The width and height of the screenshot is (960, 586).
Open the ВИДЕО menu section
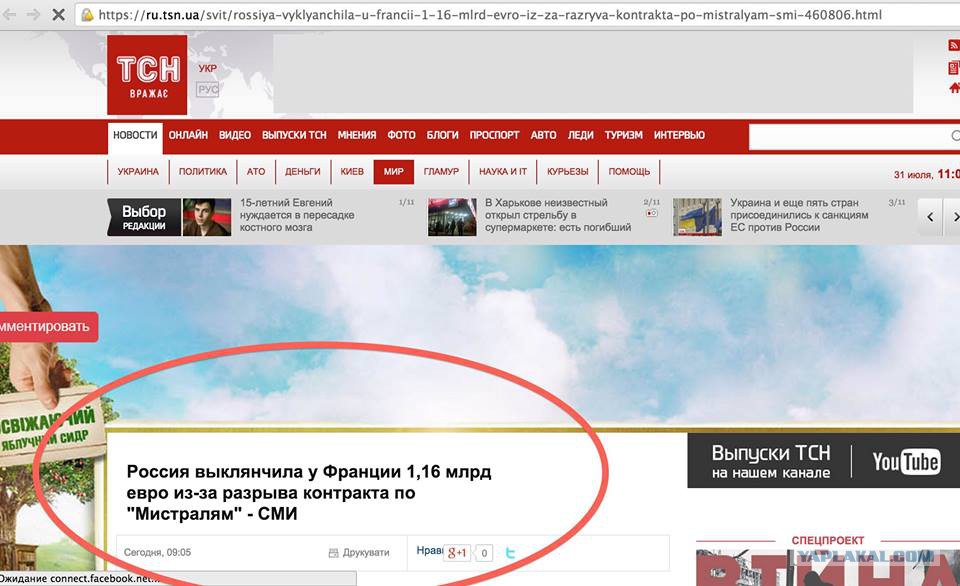pos(235,135)
